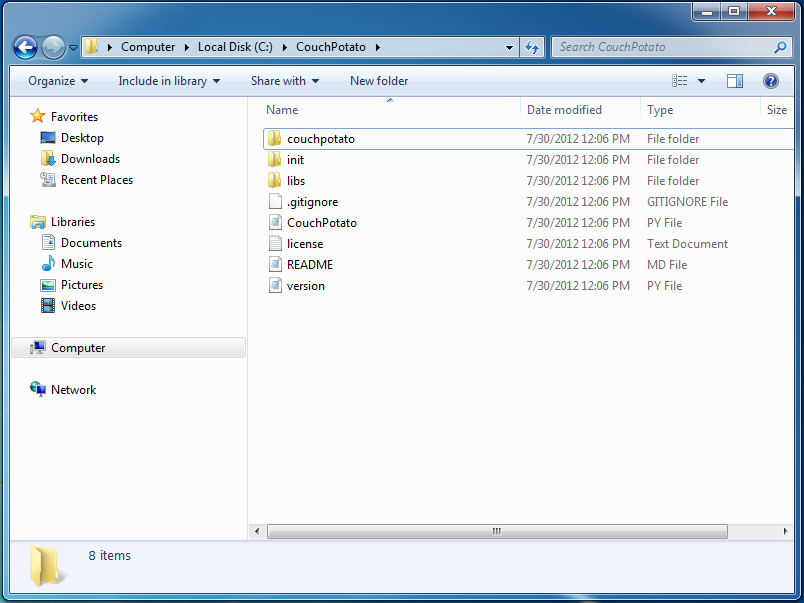The height and width of the screenshot is (603, 804).
Task: Click the scrollbar right arrow
Action: pos(785,531)
